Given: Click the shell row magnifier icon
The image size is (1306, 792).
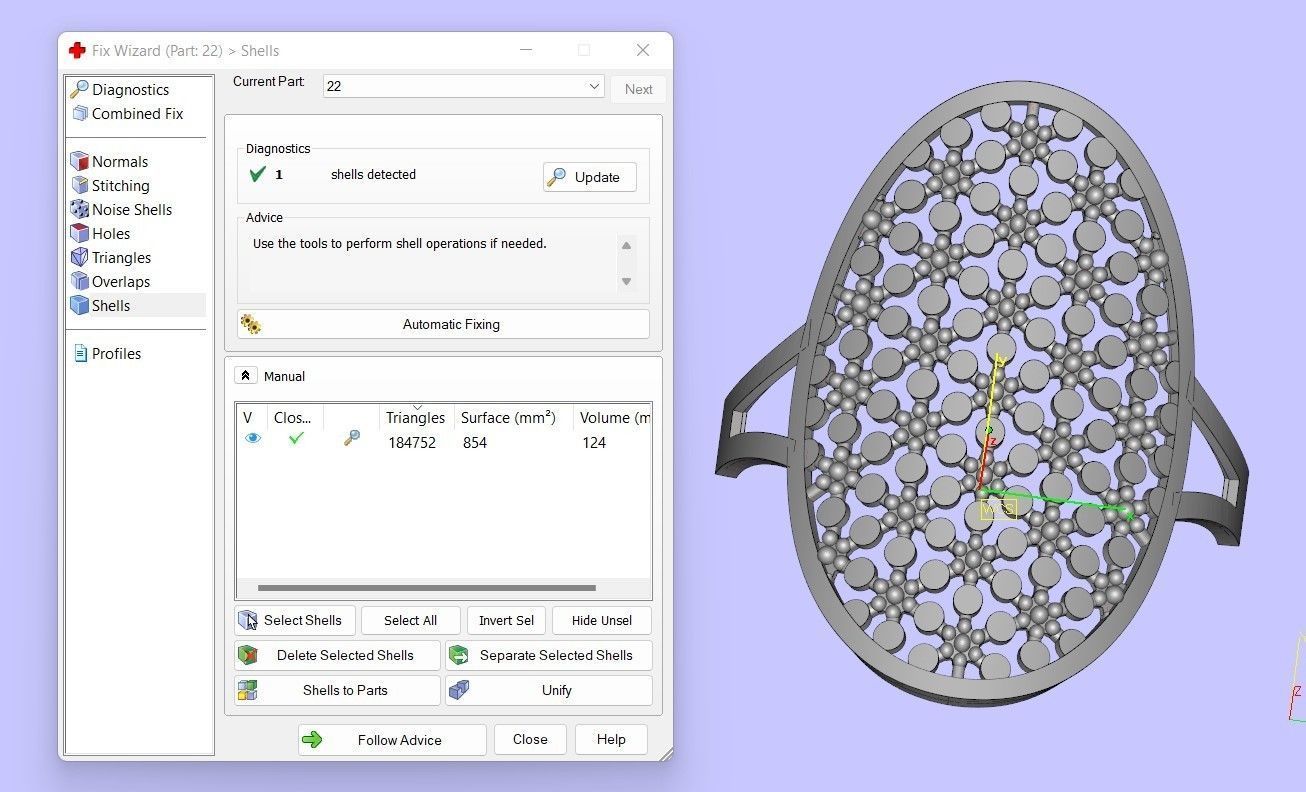Looking at the screenshot, I should point(351,438).
